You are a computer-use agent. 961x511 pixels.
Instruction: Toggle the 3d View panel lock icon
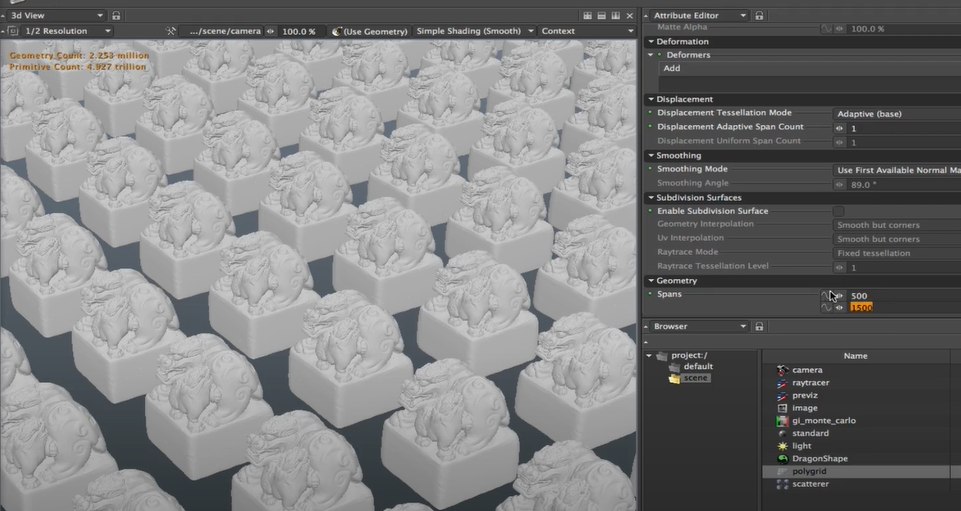(116, 15)
